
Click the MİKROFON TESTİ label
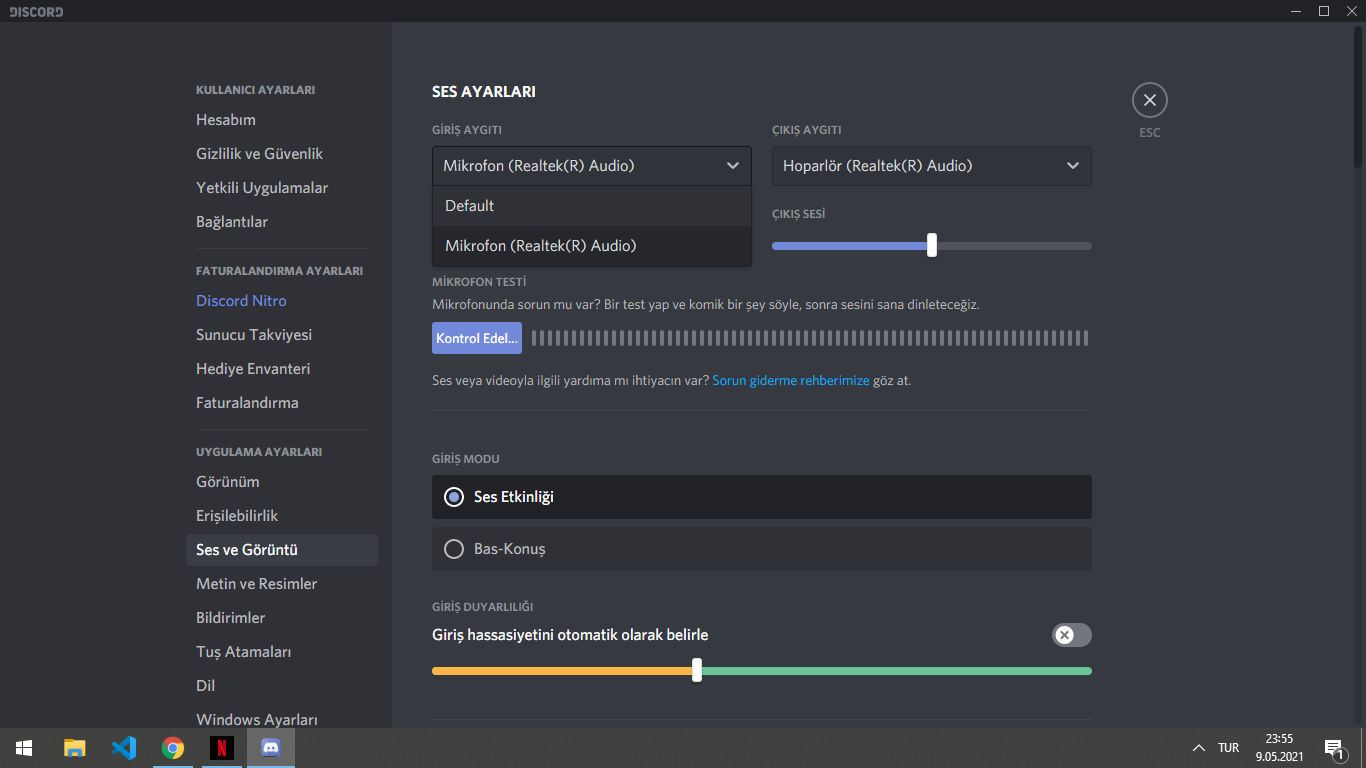[x=479, y=282]
